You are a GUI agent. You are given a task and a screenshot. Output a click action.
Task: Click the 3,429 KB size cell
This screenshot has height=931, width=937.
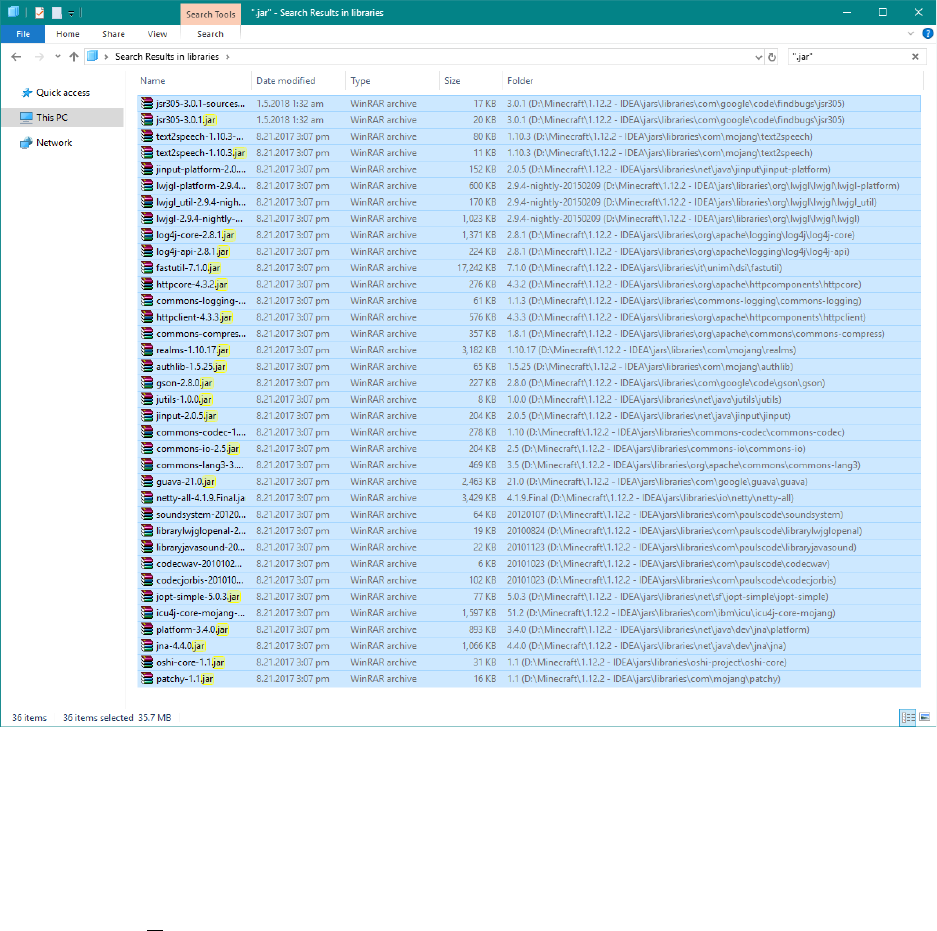pyautogui.click(x=479, y=498)
